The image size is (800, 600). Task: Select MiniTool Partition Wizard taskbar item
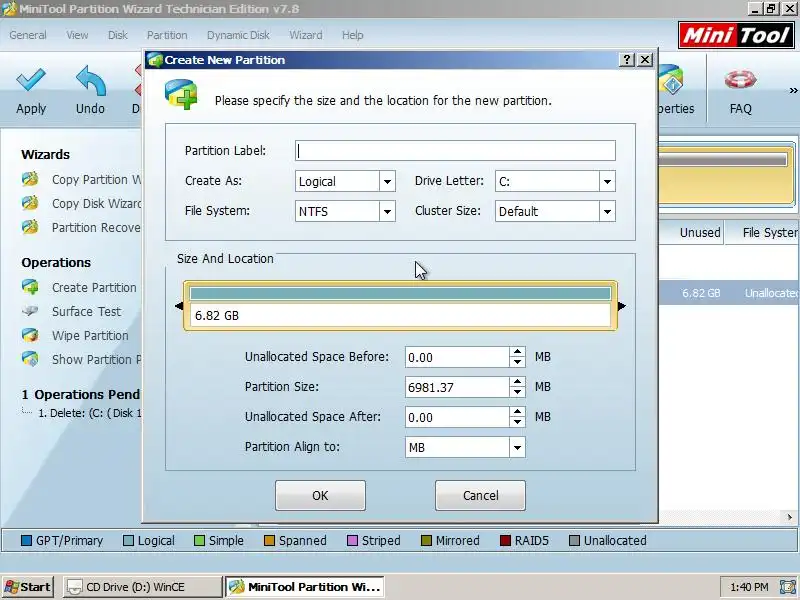pyautogui.click(x=305, y=587)
